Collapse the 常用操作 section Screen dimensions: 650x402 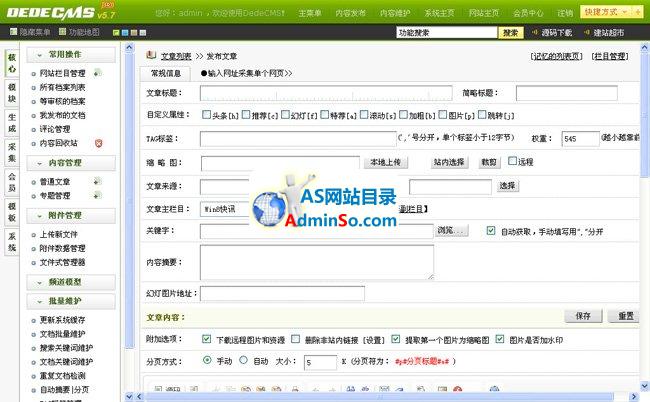coord(71,55)
